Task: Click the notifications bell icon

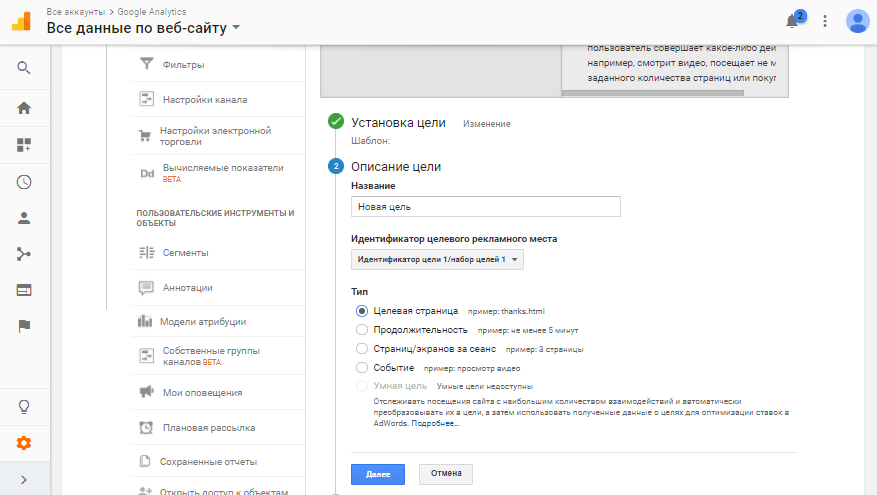Action: [793, 21]
